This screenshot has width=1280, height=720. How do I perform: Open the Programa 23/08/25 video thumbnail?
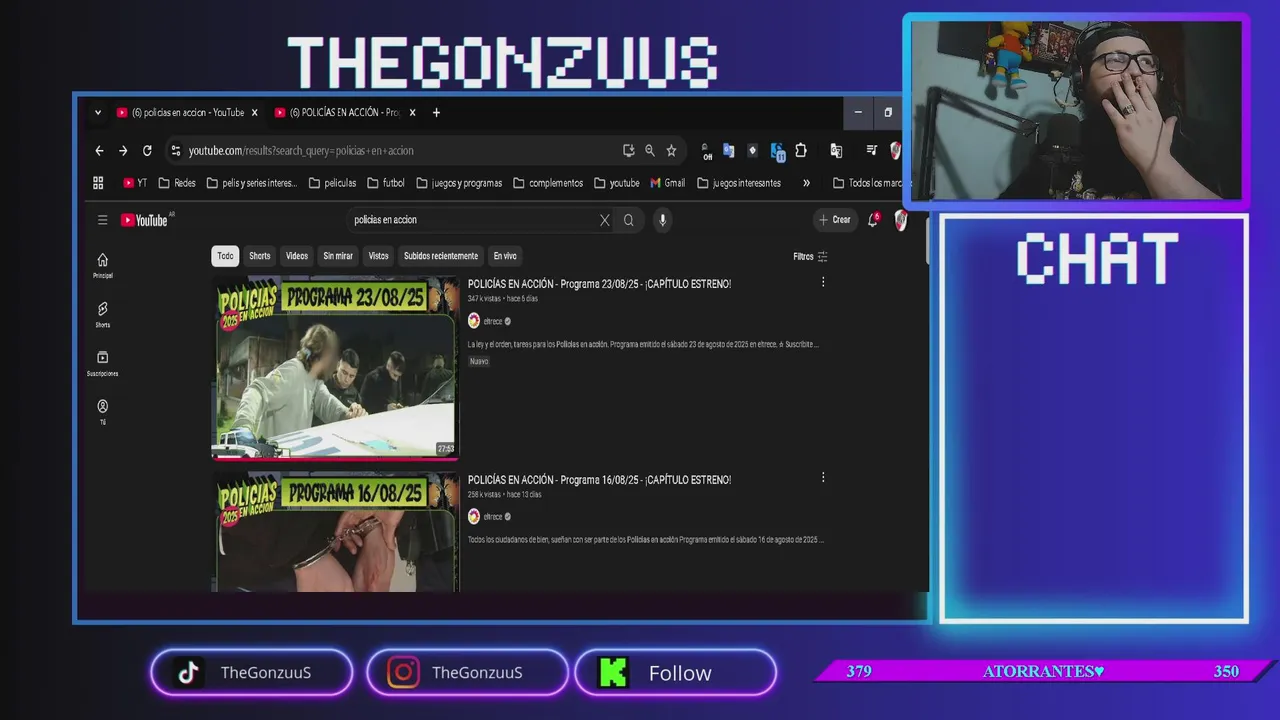[335, 369]
